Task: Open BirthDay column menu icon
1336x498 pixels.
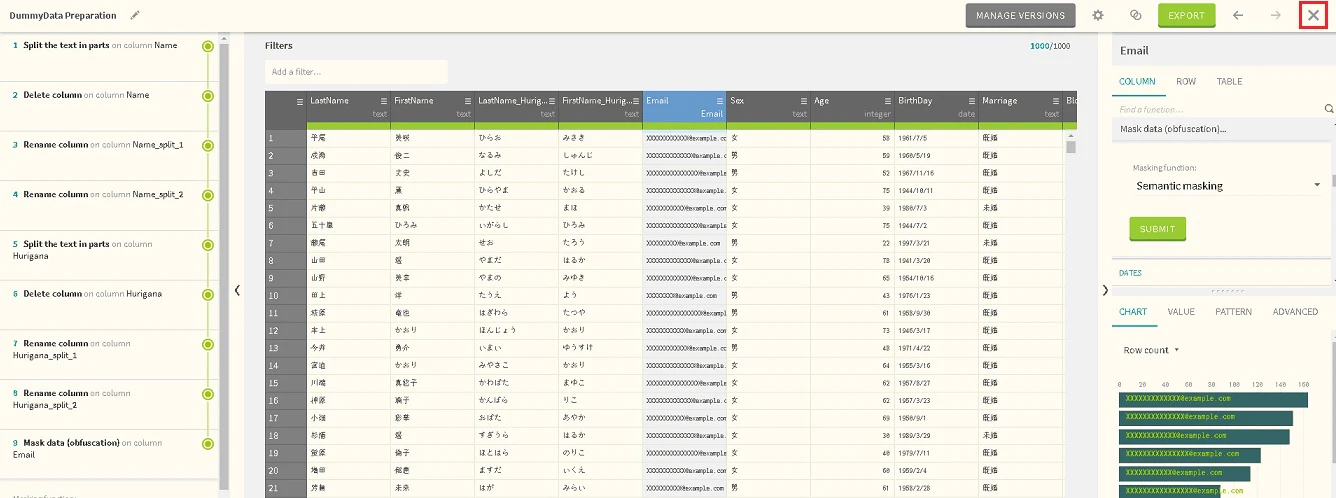Action: point(971,101)
